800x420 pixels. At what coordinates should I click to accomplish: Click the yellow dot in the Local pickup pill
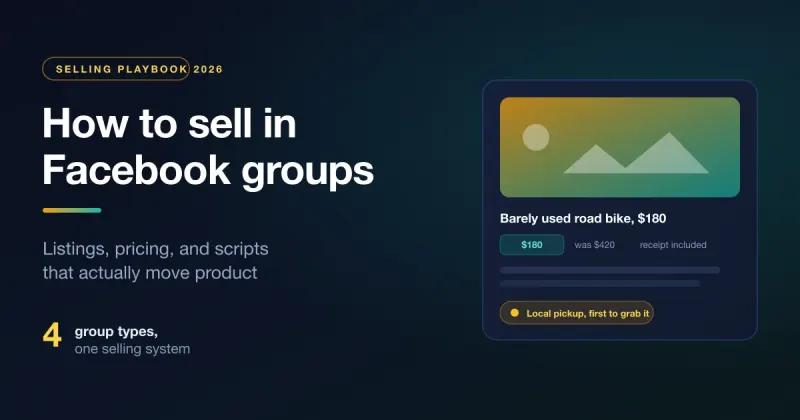click(515, 313)
